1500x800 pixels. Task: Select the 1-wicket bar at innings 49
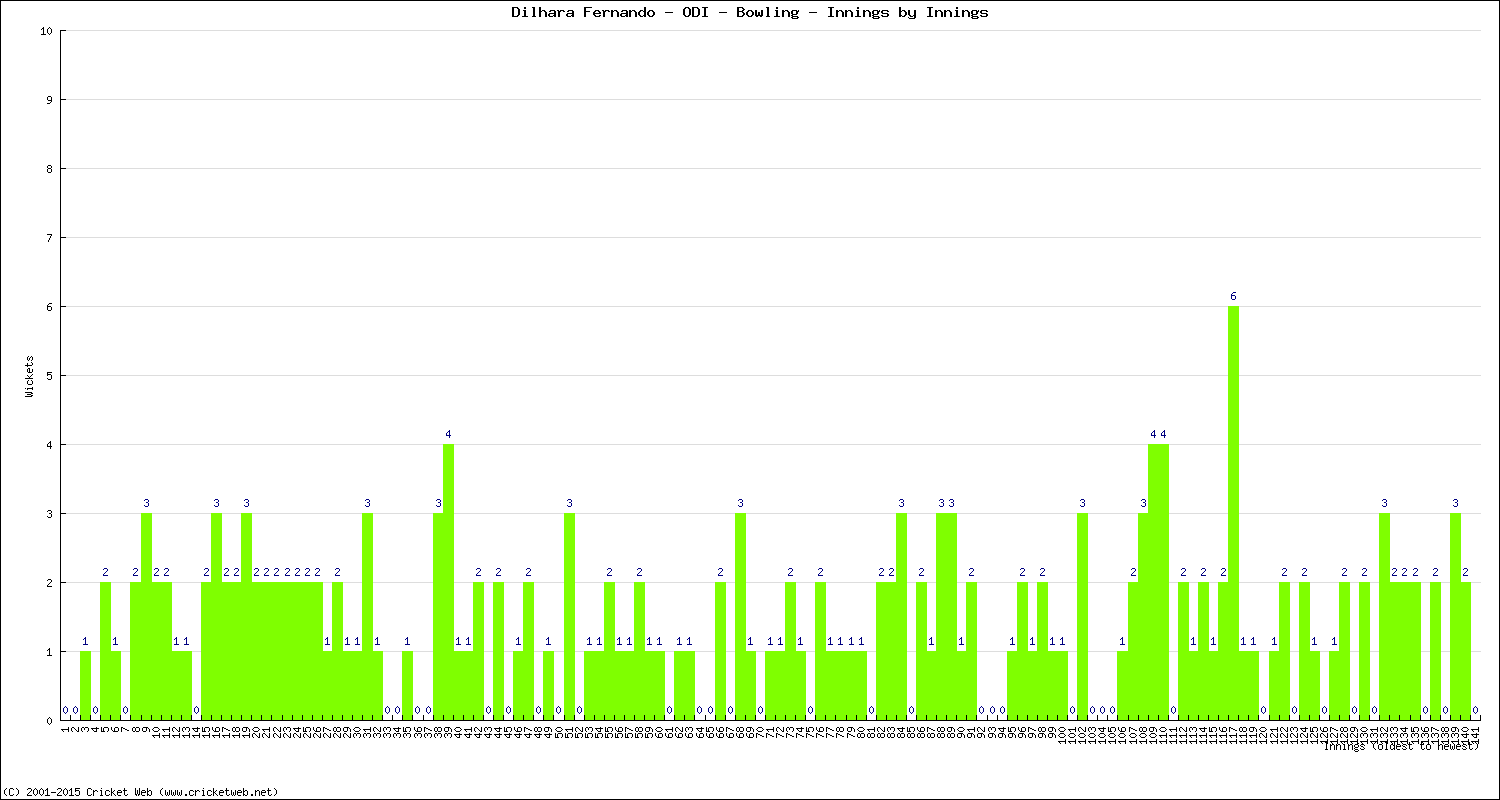pos(548,685)
